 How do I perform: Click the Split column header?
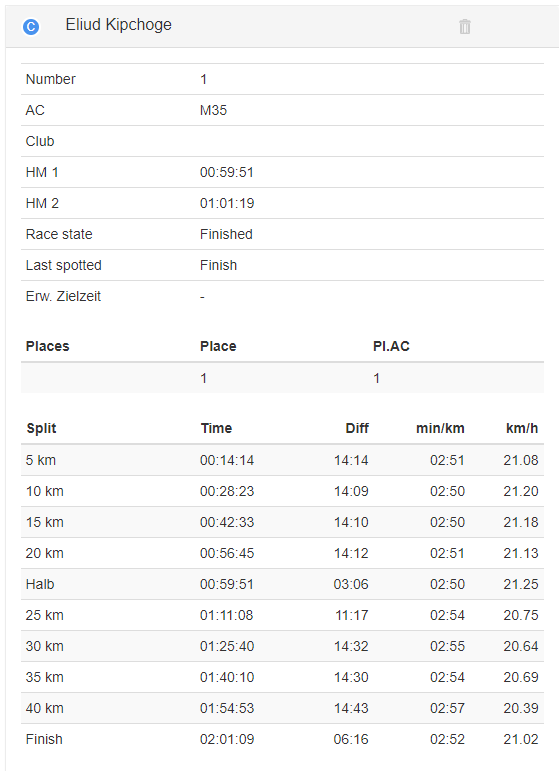click(x=41, y=428)
